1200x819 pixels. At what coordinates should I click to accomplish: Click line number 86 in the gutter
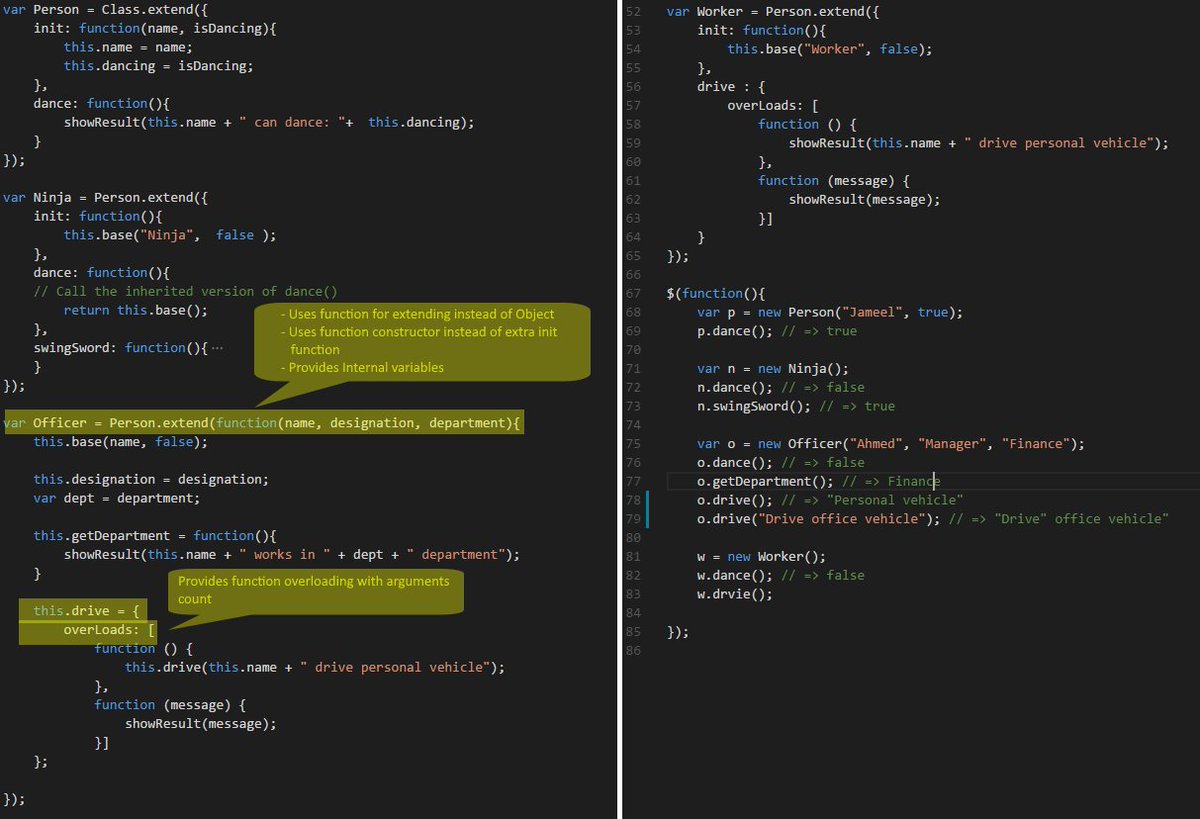(632, 650)
